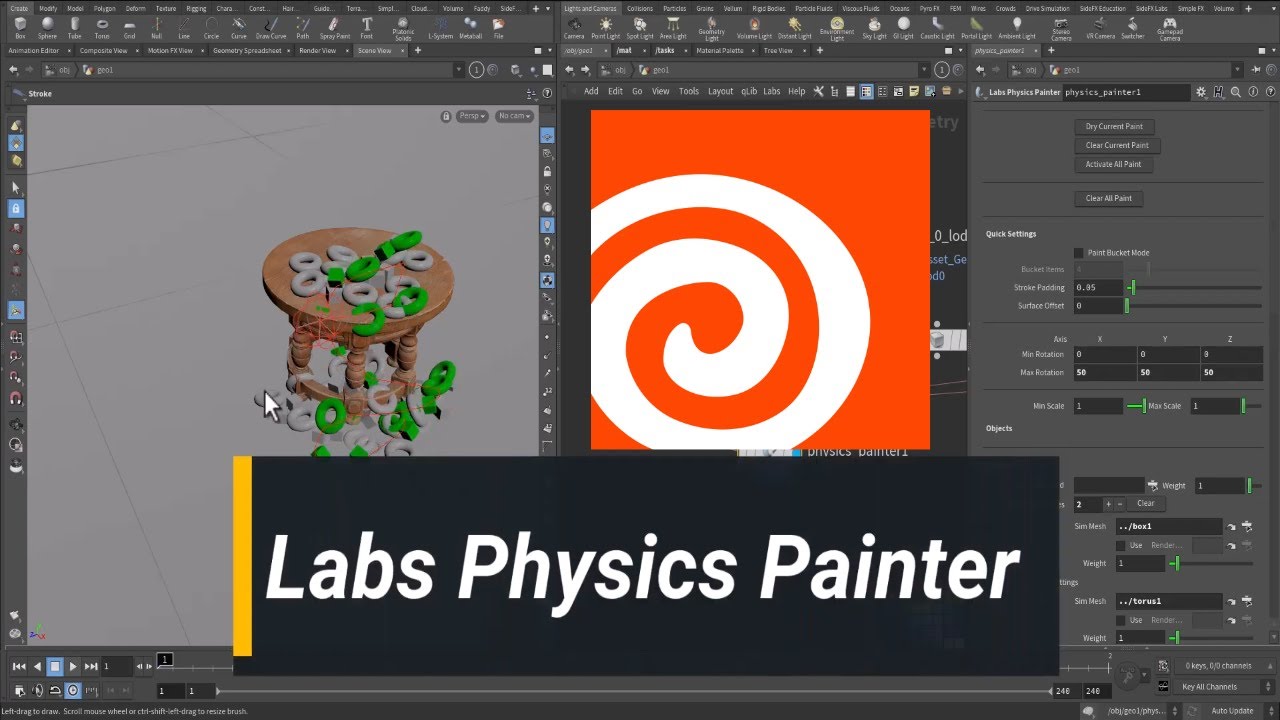Open the Layout menu in network editor
The image size is (1280, 720).
click(x=721, y=91)
